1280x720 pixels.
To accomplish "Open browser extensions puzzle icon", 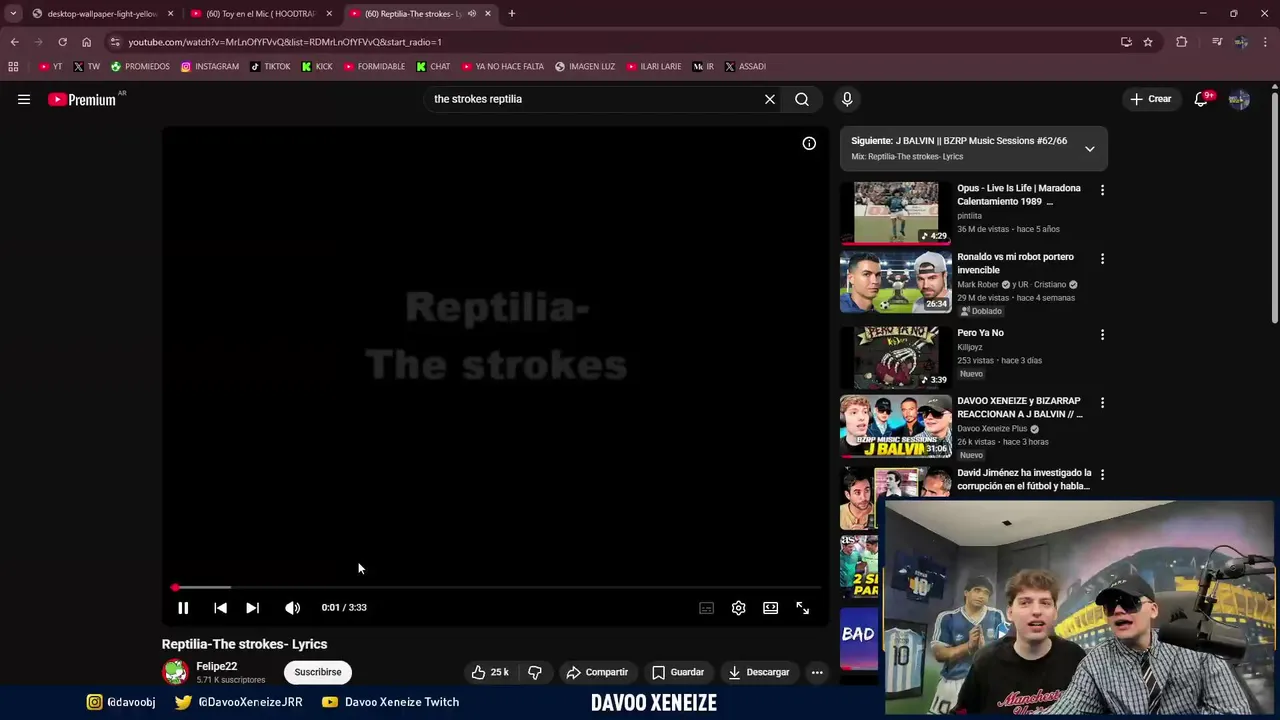I will (1182, 42).
